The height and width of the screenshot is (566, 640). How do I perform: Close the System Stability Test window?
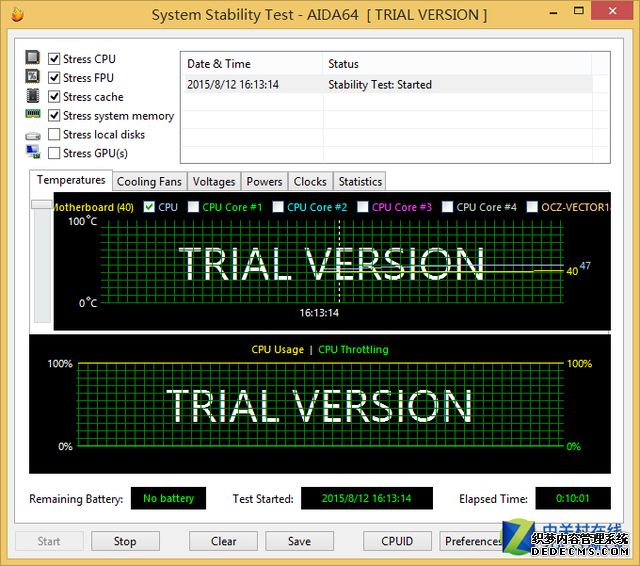[612, 11]
